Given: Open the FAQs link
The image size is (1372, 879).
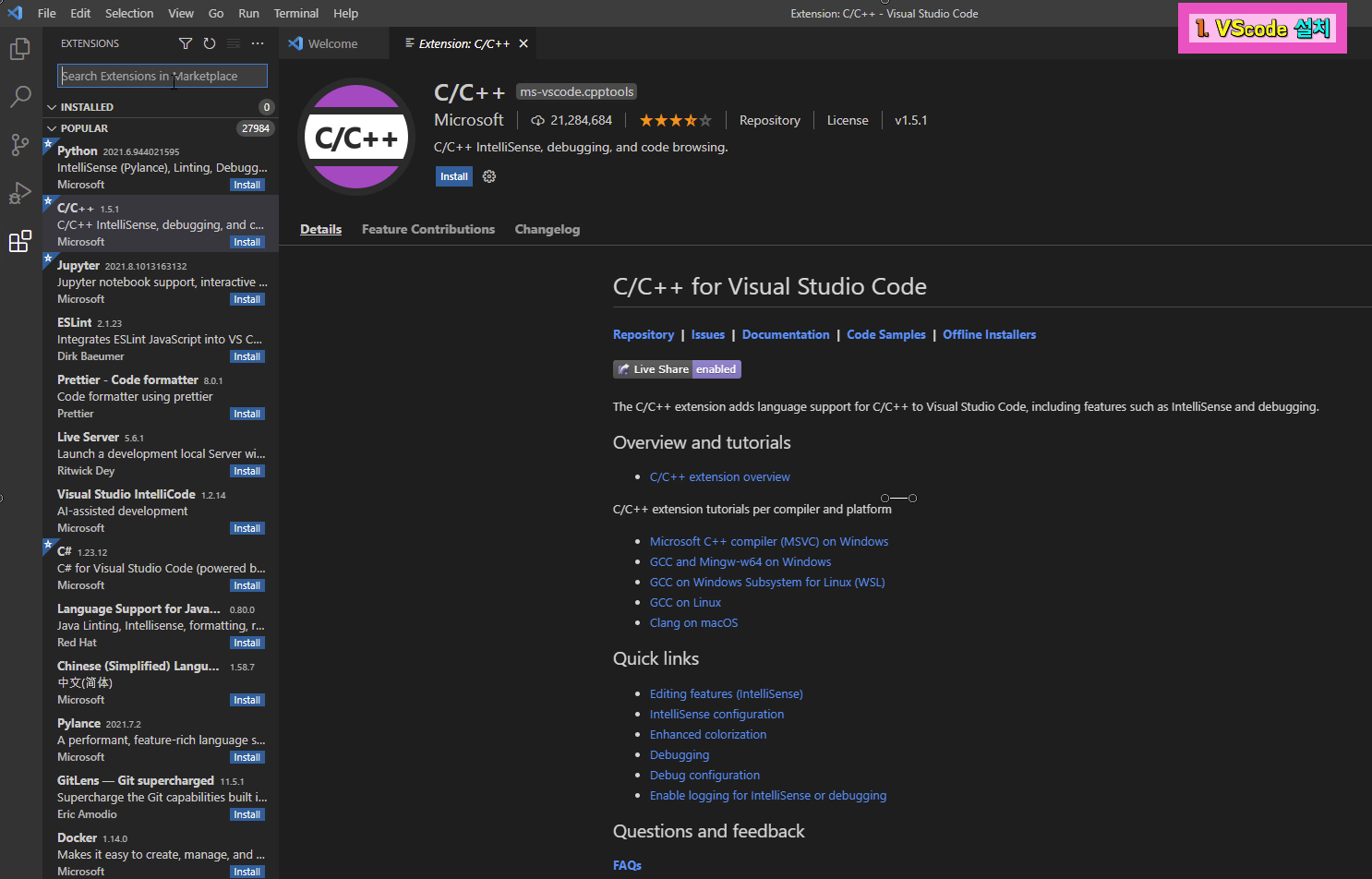Looking at the screenshot, I should click(x=627, y=865).
